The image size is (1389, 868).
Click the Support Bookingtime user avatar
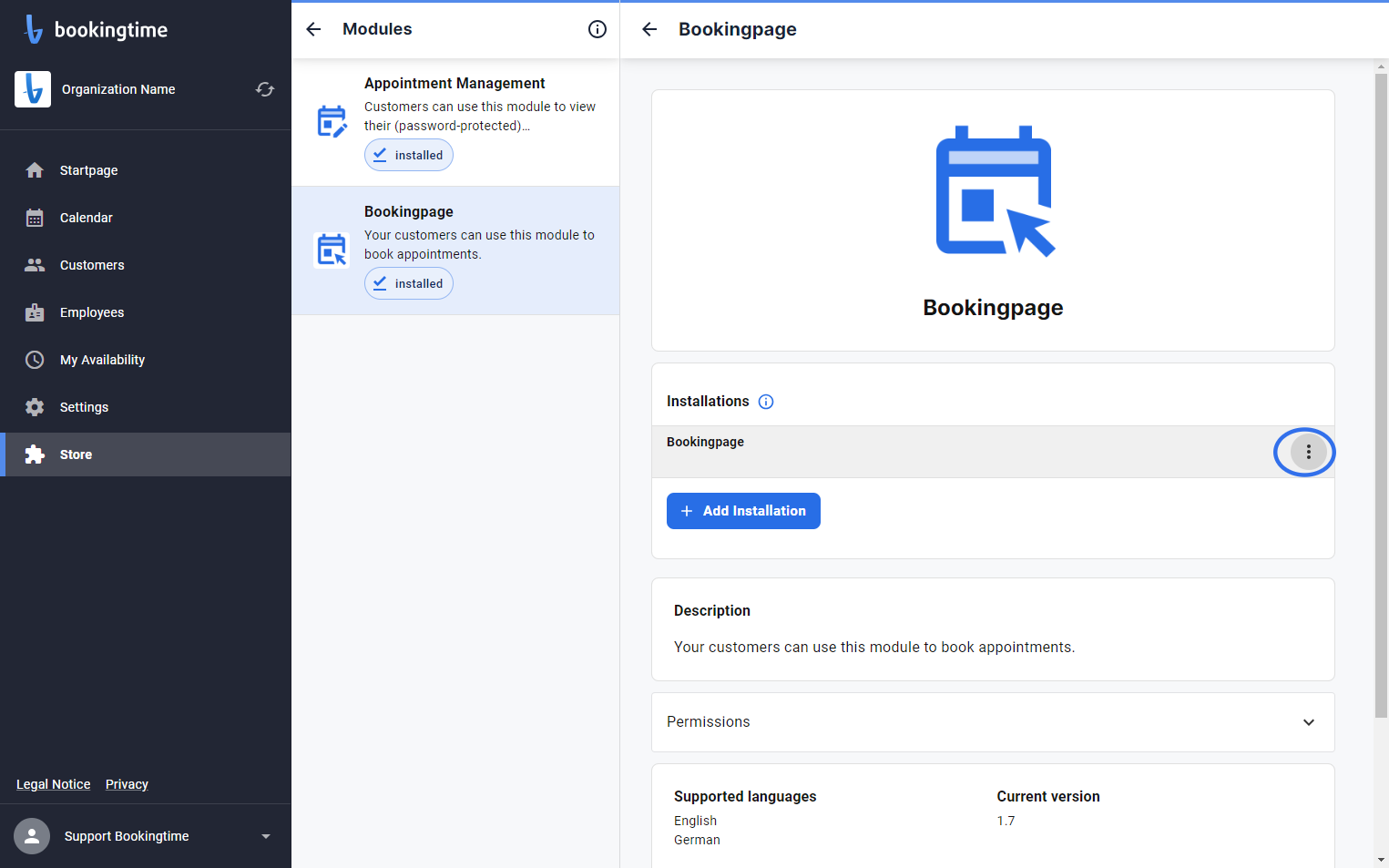tap(32, 836)
